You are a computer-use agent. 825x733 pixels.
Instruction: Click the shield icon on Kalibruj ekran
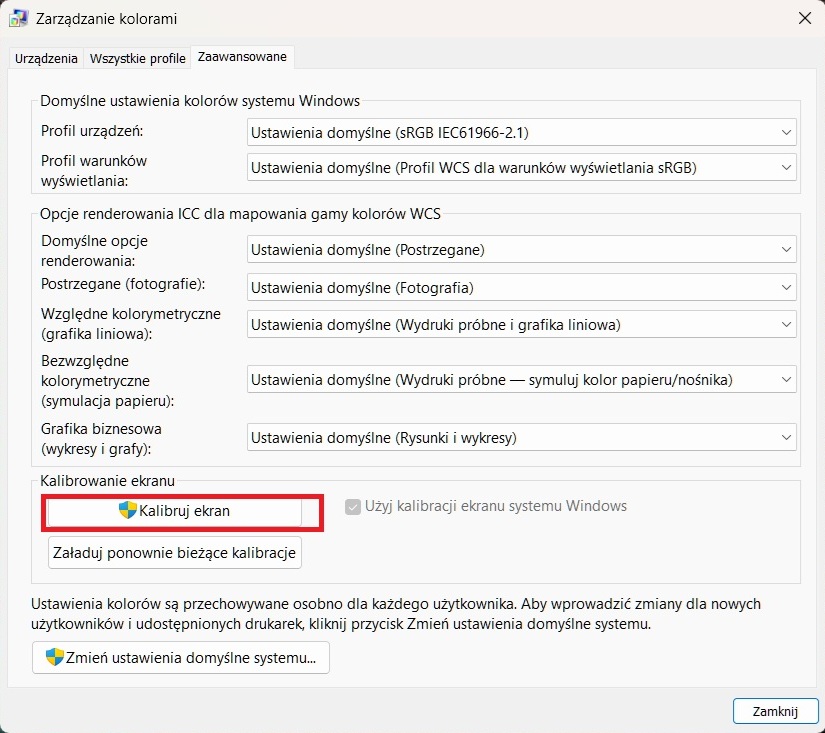pyautogui.click(x=128, y=510)
